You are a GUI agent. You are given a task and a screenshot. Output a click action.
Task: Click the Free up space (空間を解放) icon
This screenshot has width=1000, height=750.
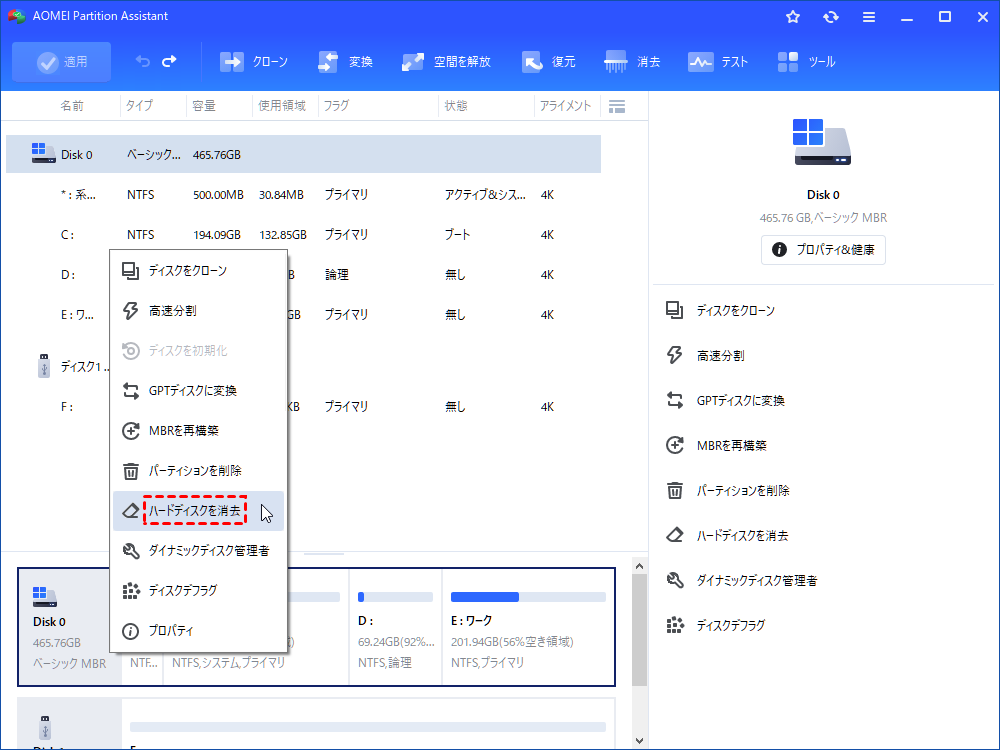pyautogui.click(x=413, y=62)
